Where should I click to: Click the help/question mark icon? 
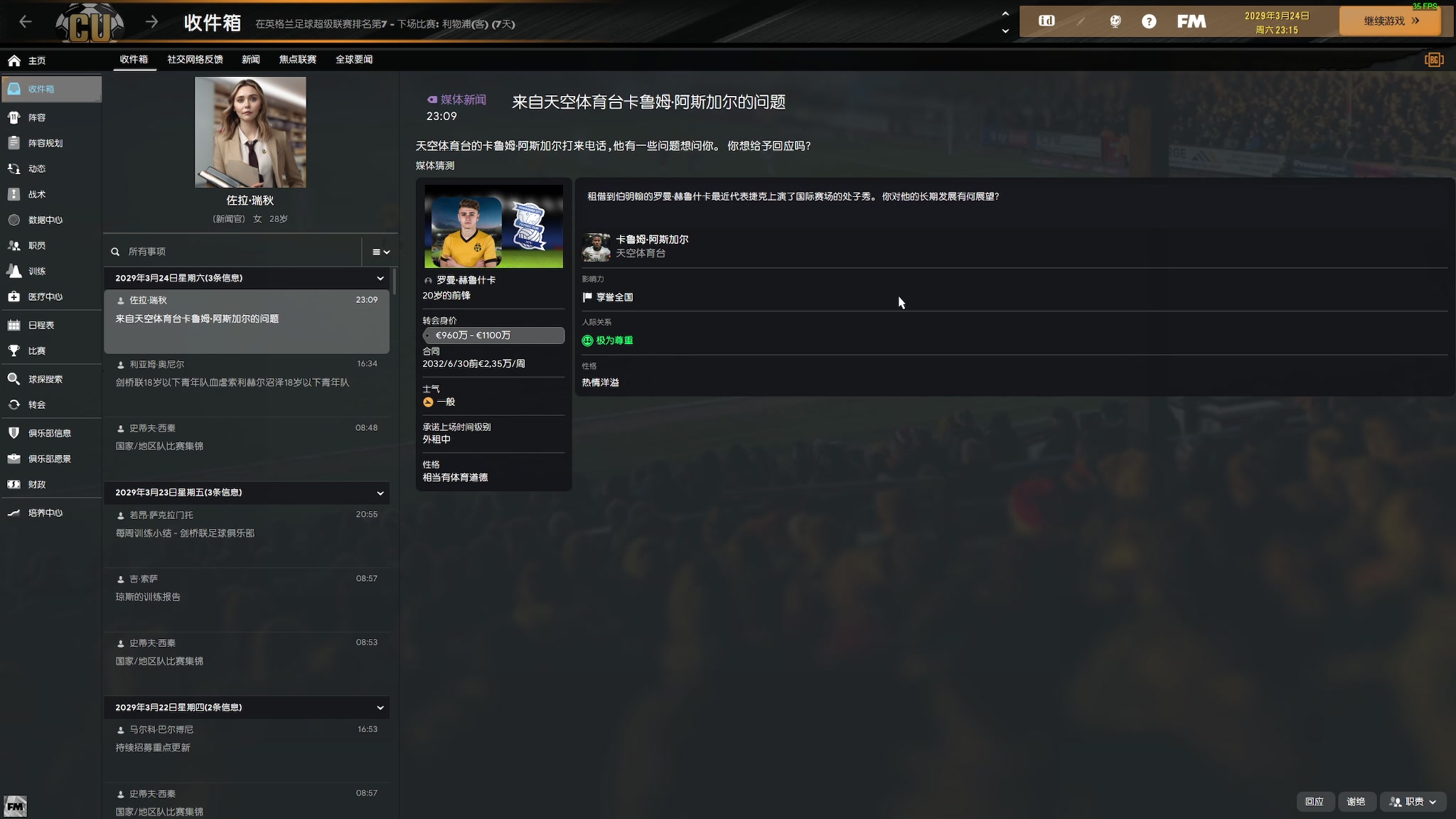coord(1148,21)
